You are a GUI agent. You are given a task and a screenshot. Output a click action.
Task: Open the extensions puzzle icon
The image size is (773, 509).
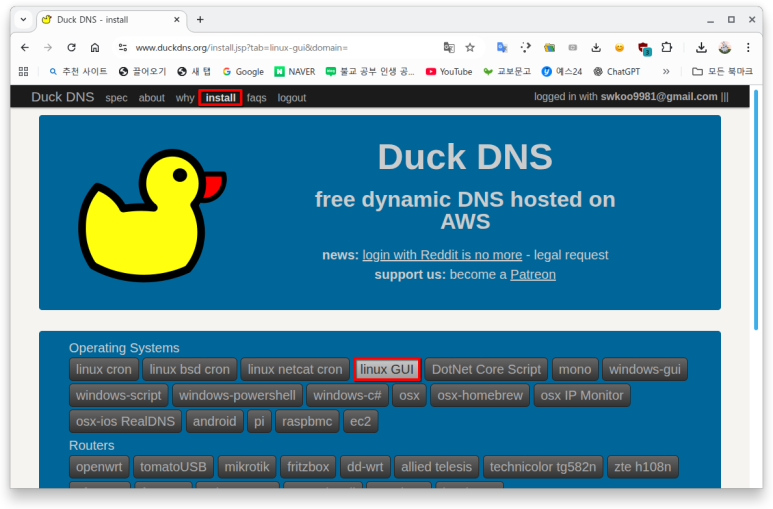pyautogui.click(x=667, y=47)
